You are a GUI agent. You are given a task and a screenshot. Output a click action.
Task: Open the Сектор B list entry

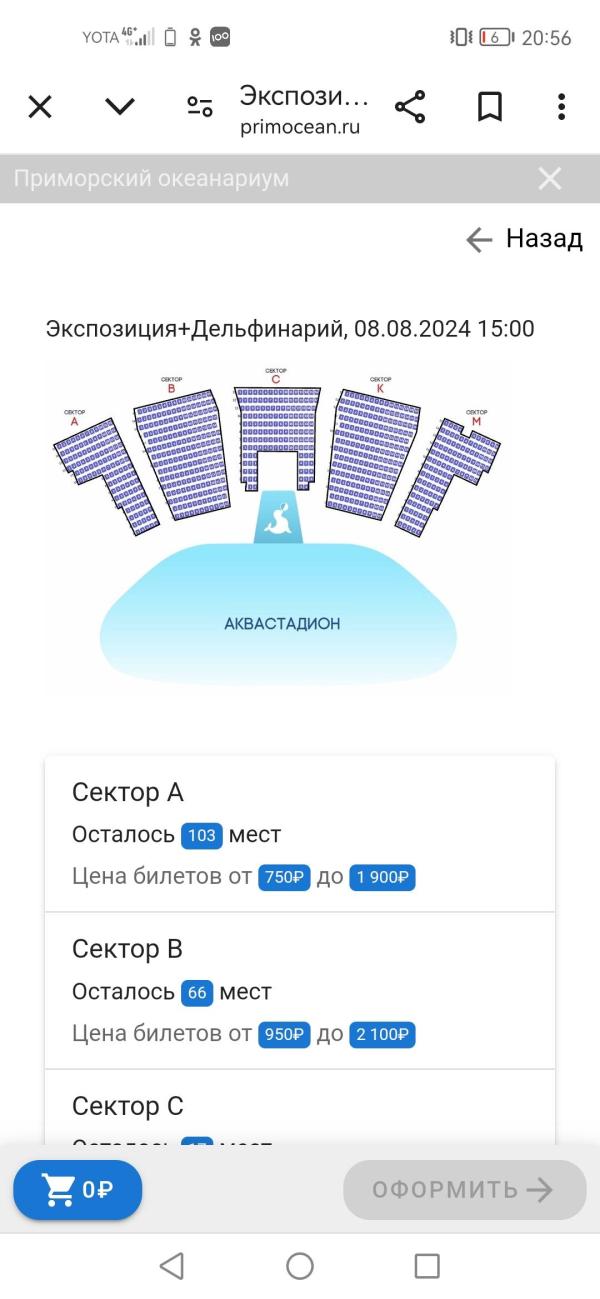300,990
